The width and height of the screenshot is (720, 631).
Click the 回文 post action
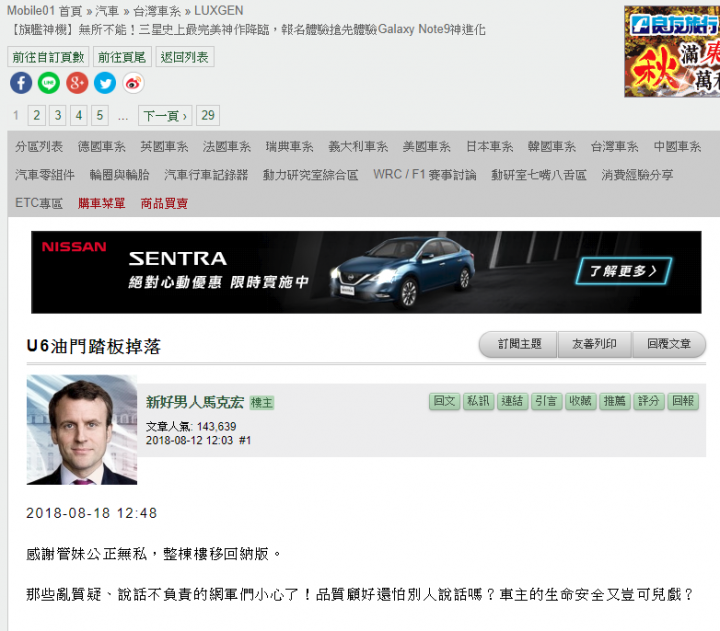pos(444,401)
